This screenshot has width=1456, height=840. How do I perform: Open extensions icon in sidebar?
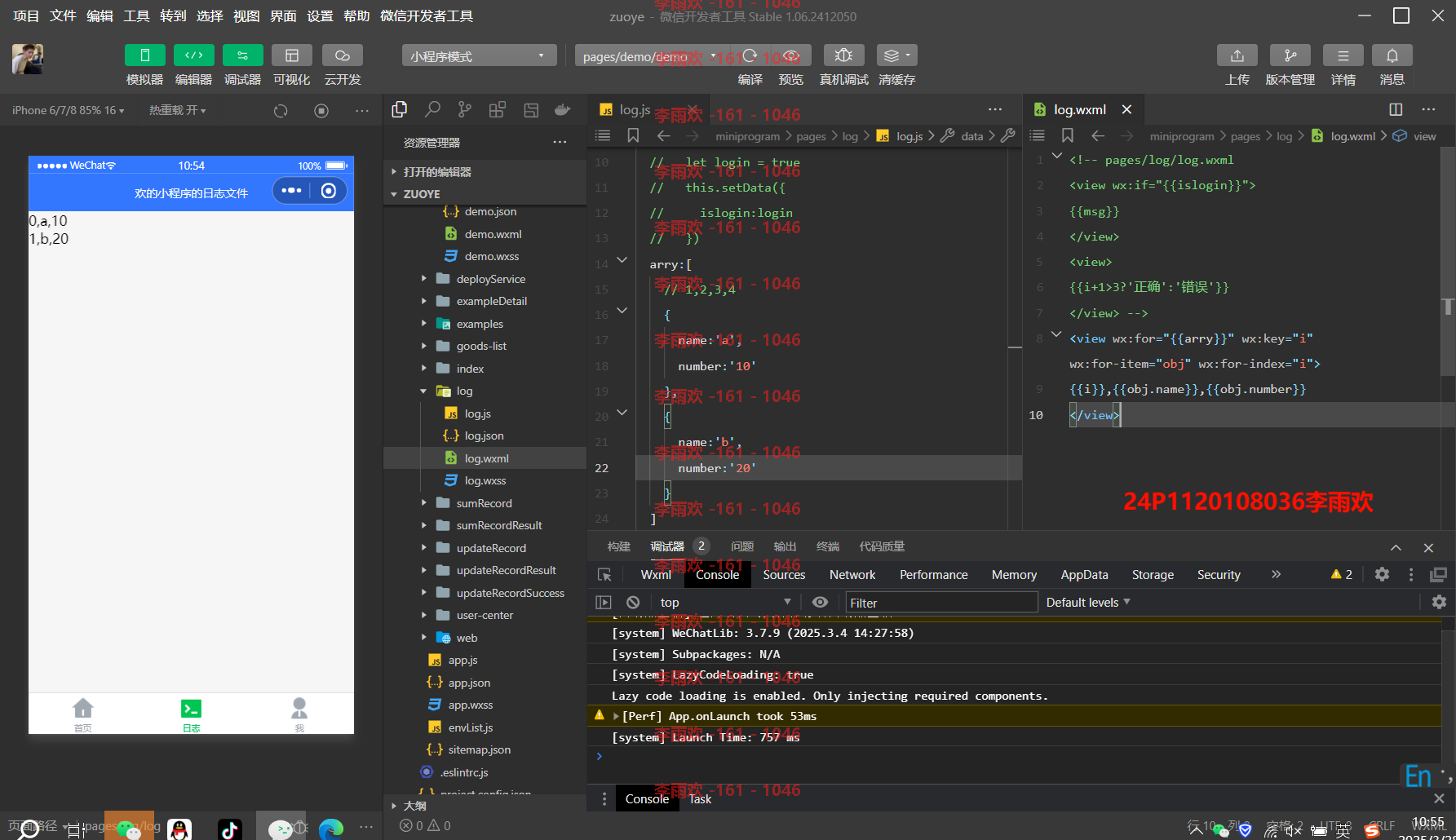498,109
